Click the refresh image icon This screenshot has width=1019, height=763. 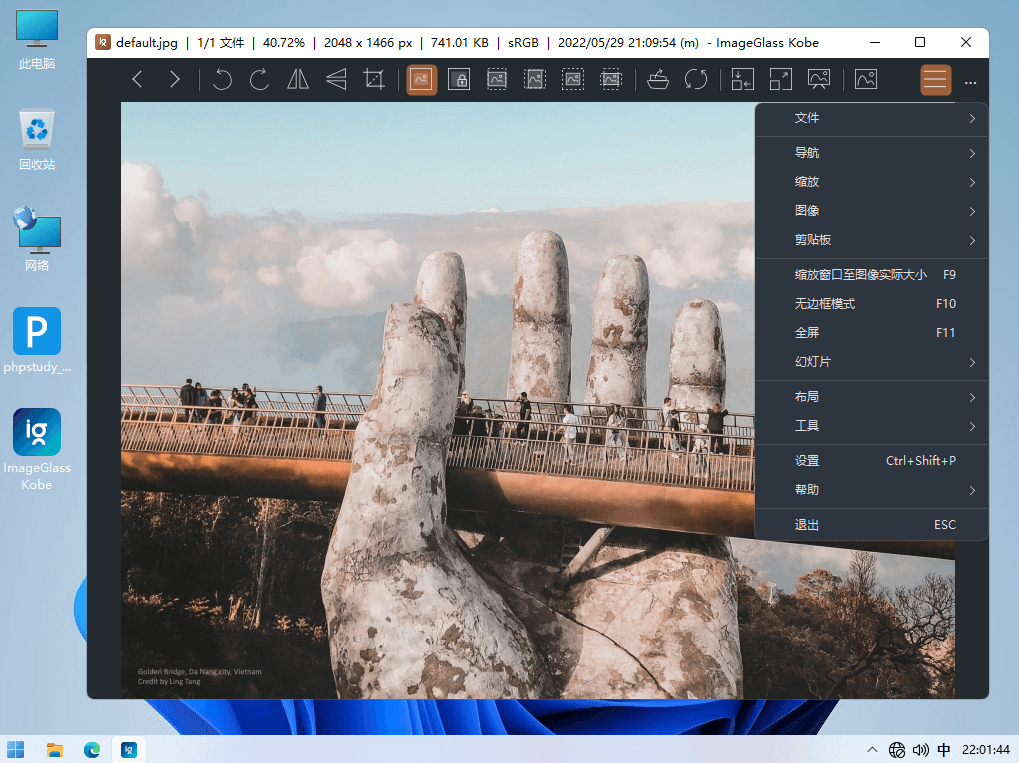[696, 80]
